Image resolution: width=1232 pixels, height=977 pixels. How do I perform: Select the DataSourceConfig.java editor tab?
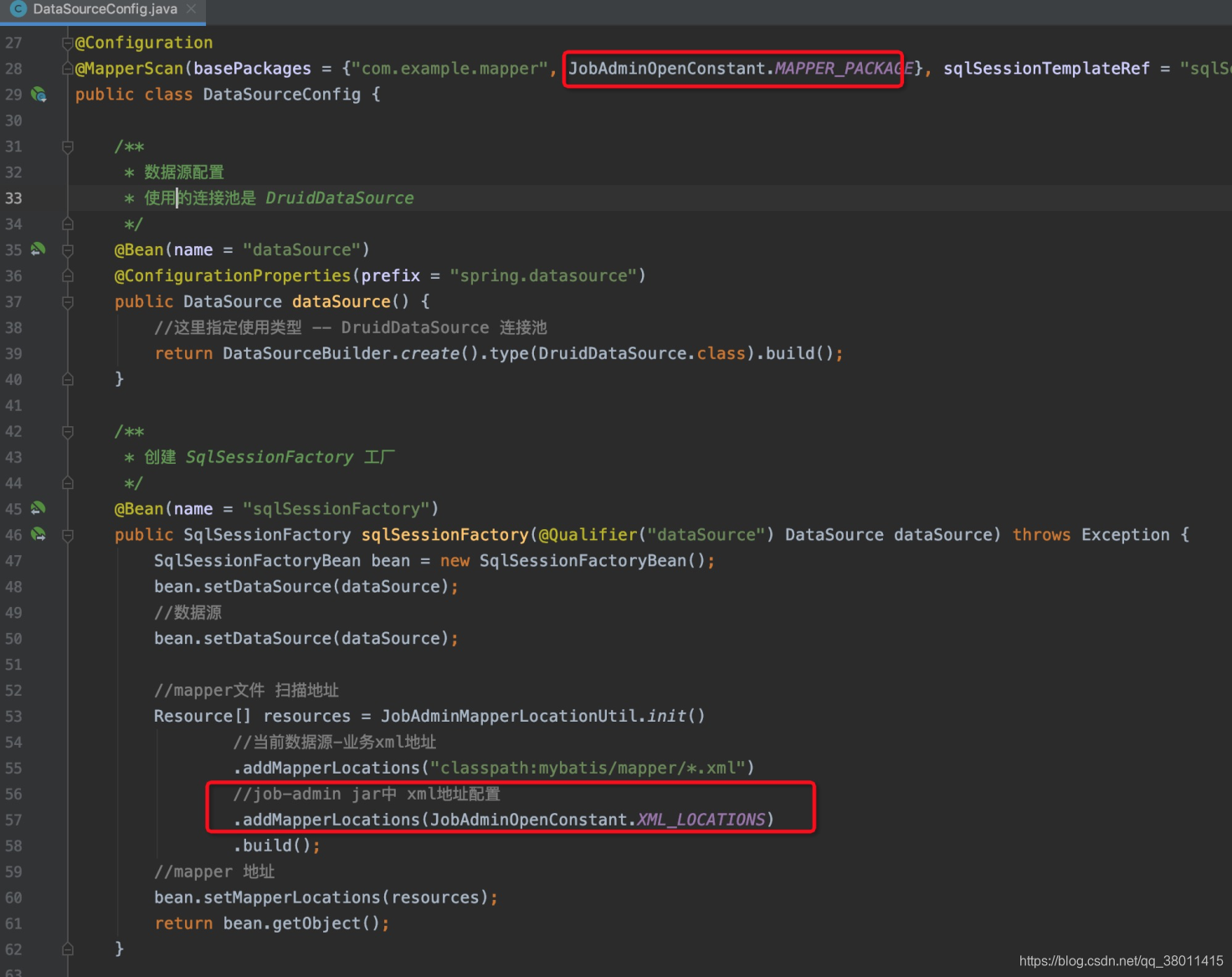102,10
